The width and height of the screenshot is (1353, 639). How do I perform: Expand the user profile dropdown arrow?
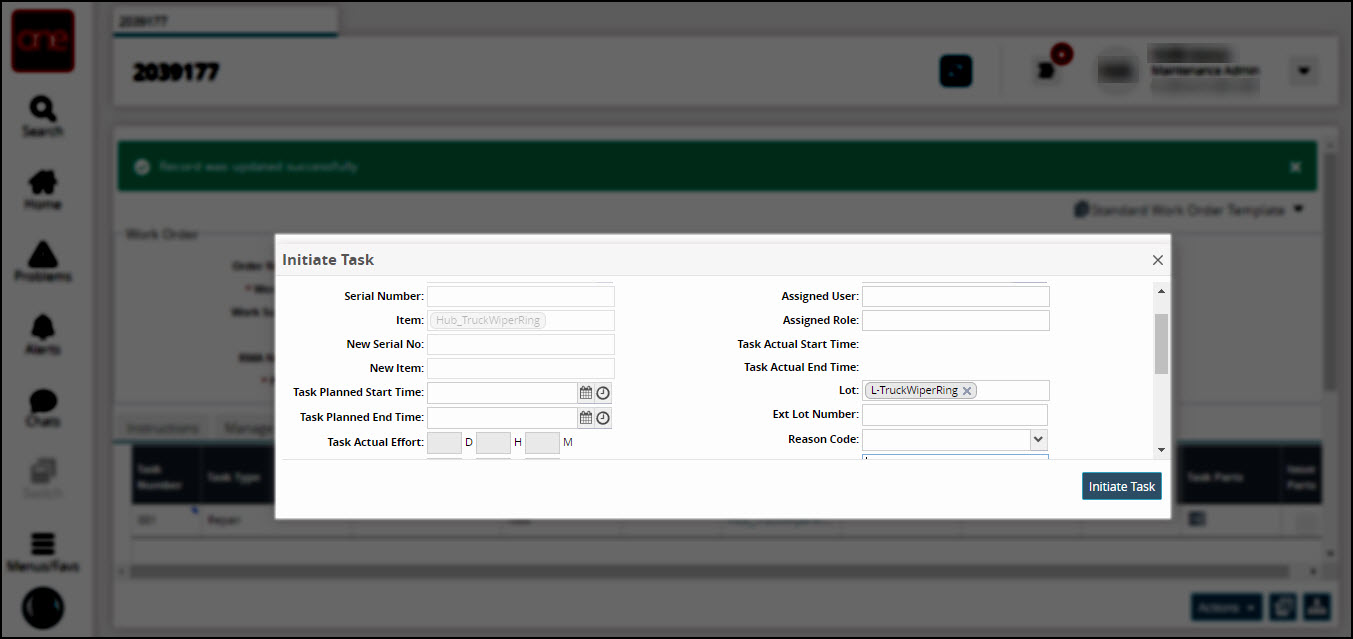[x=1302, y=71]
